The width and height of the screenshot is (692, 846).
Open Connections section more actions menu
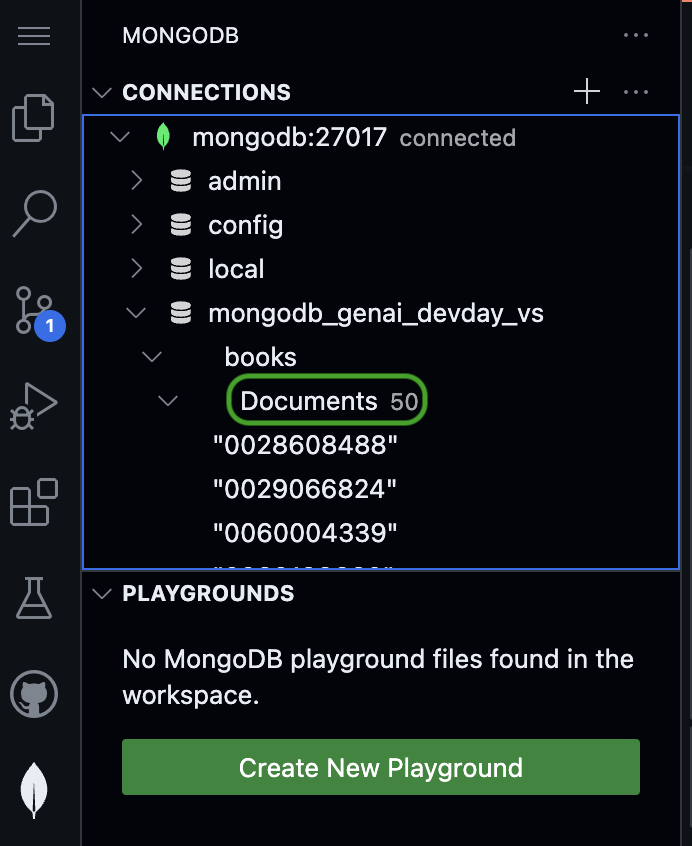click(636, 92)
